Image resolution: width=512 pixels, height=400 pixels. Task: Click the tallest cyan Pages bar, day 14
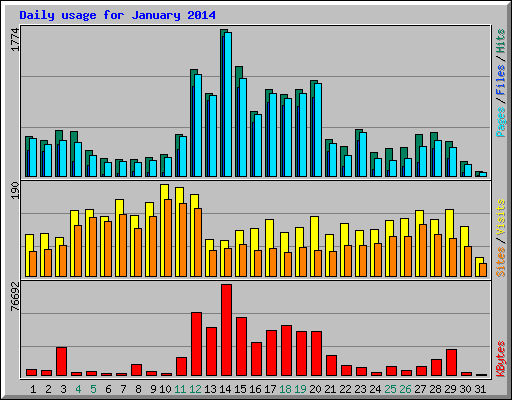pos(228,104)
